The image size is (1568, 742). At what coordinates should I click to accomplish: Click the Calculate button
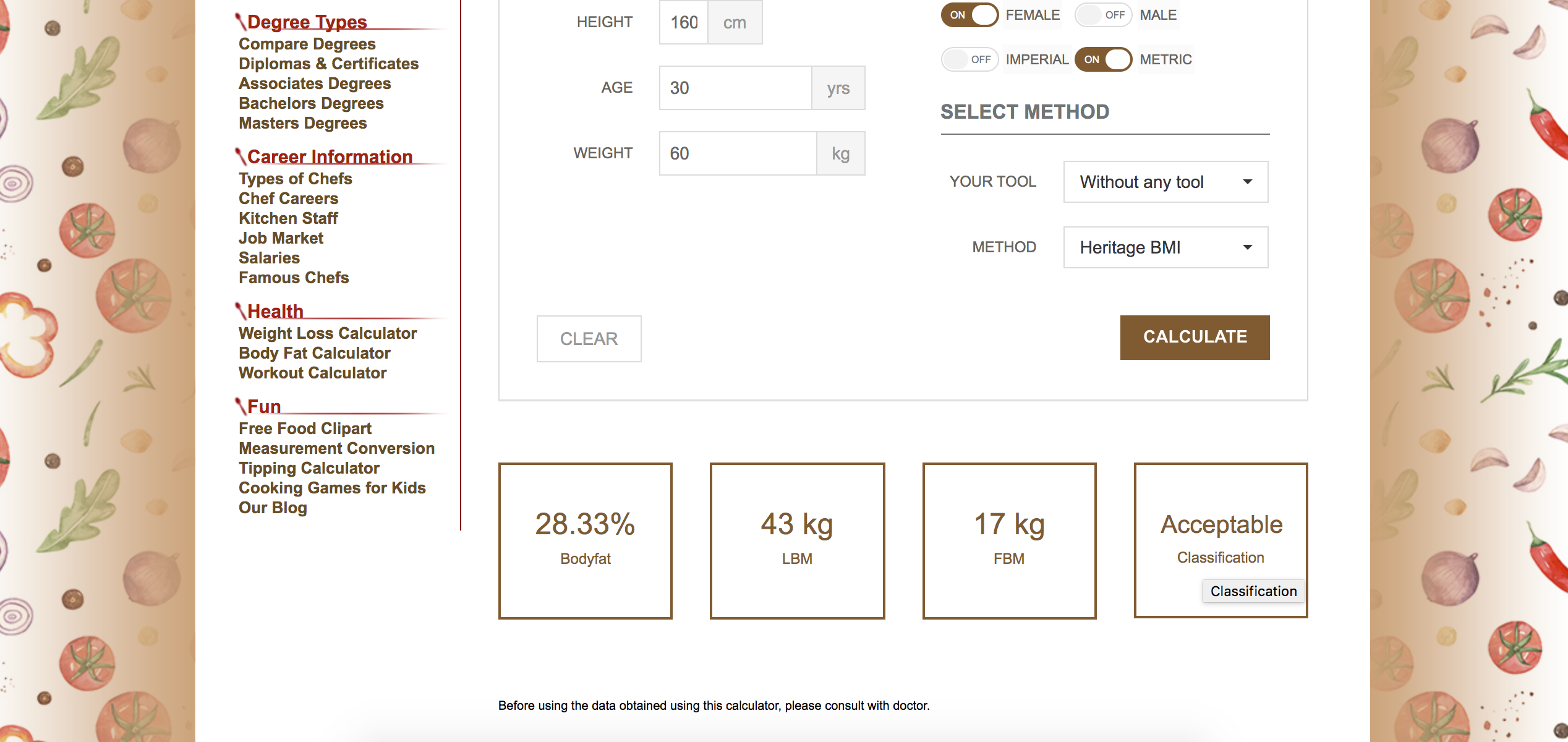click(1194, 337)
